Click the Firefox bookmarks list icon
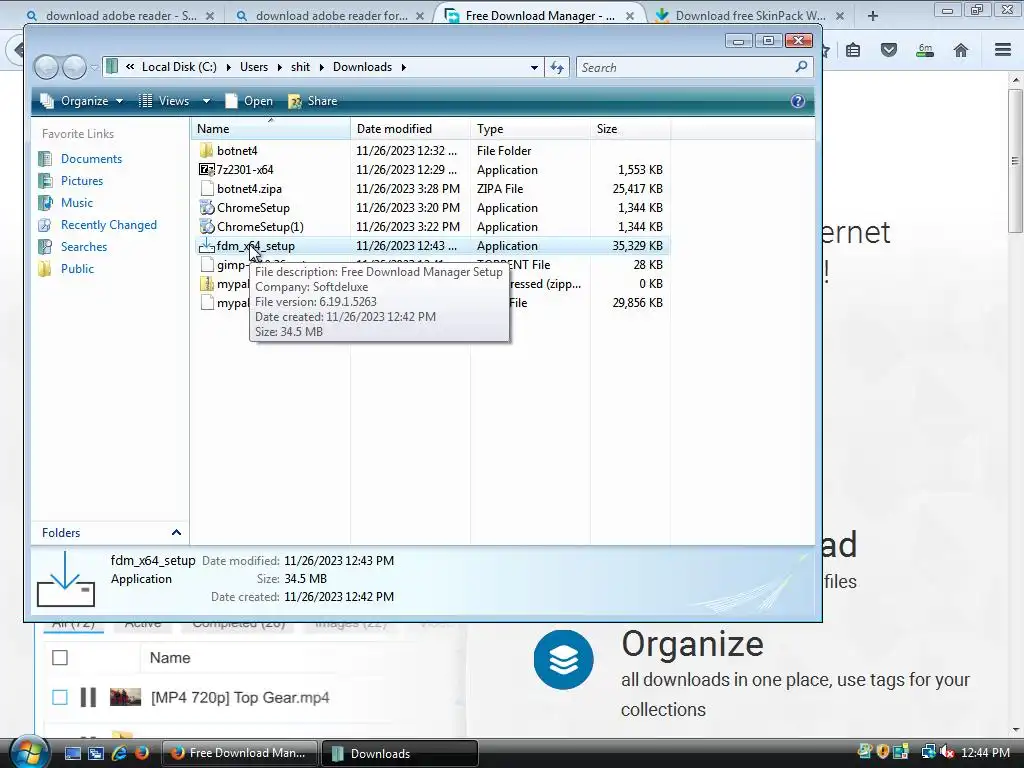The width and height of the screenshot is (1024, 768). tap(853, 50)
